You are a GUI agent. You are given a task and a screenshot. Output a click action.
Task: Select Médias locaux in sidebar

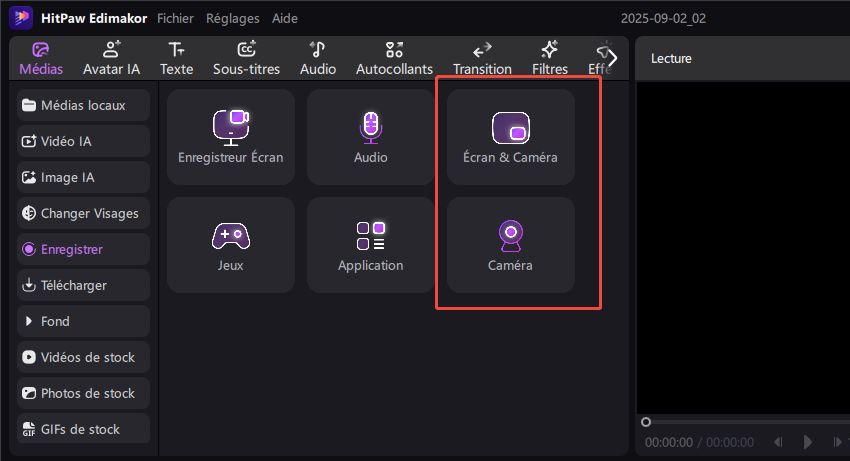coord(83,105)
